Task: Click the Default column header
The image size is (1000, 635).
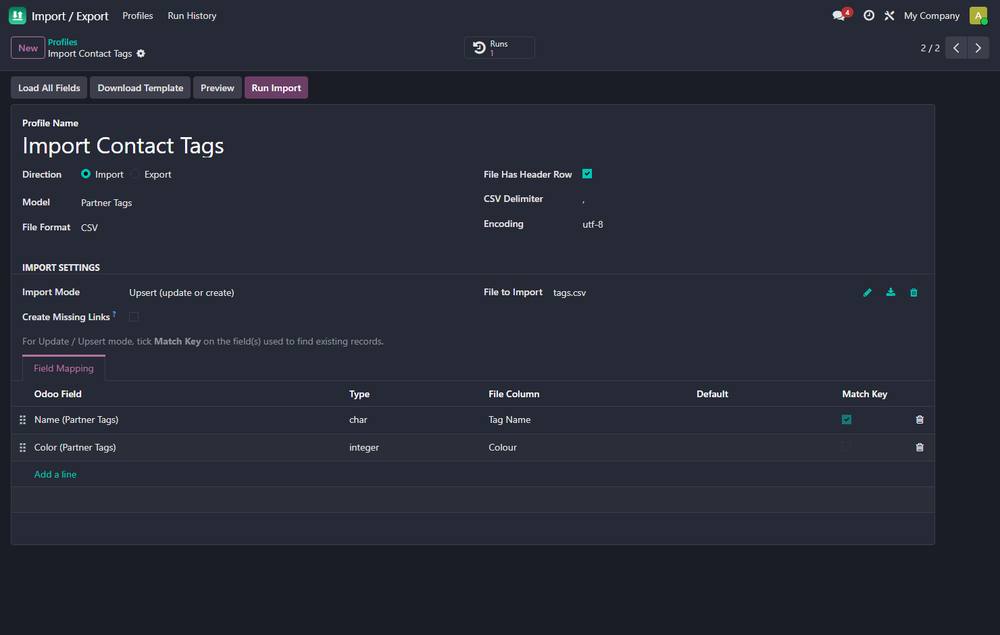Action: coord(712,394)
